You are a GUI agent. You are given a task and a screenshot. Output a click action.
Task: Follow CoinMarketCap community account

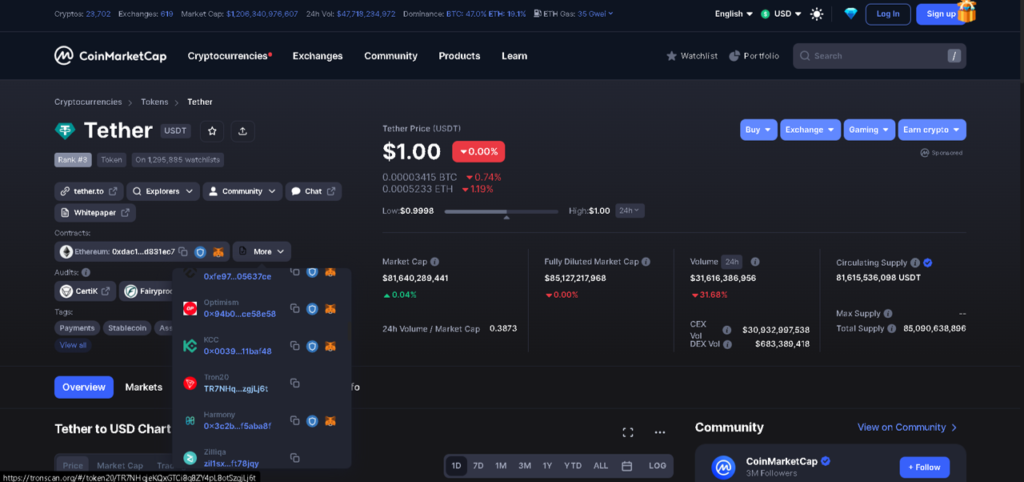(x=925, y=468)
